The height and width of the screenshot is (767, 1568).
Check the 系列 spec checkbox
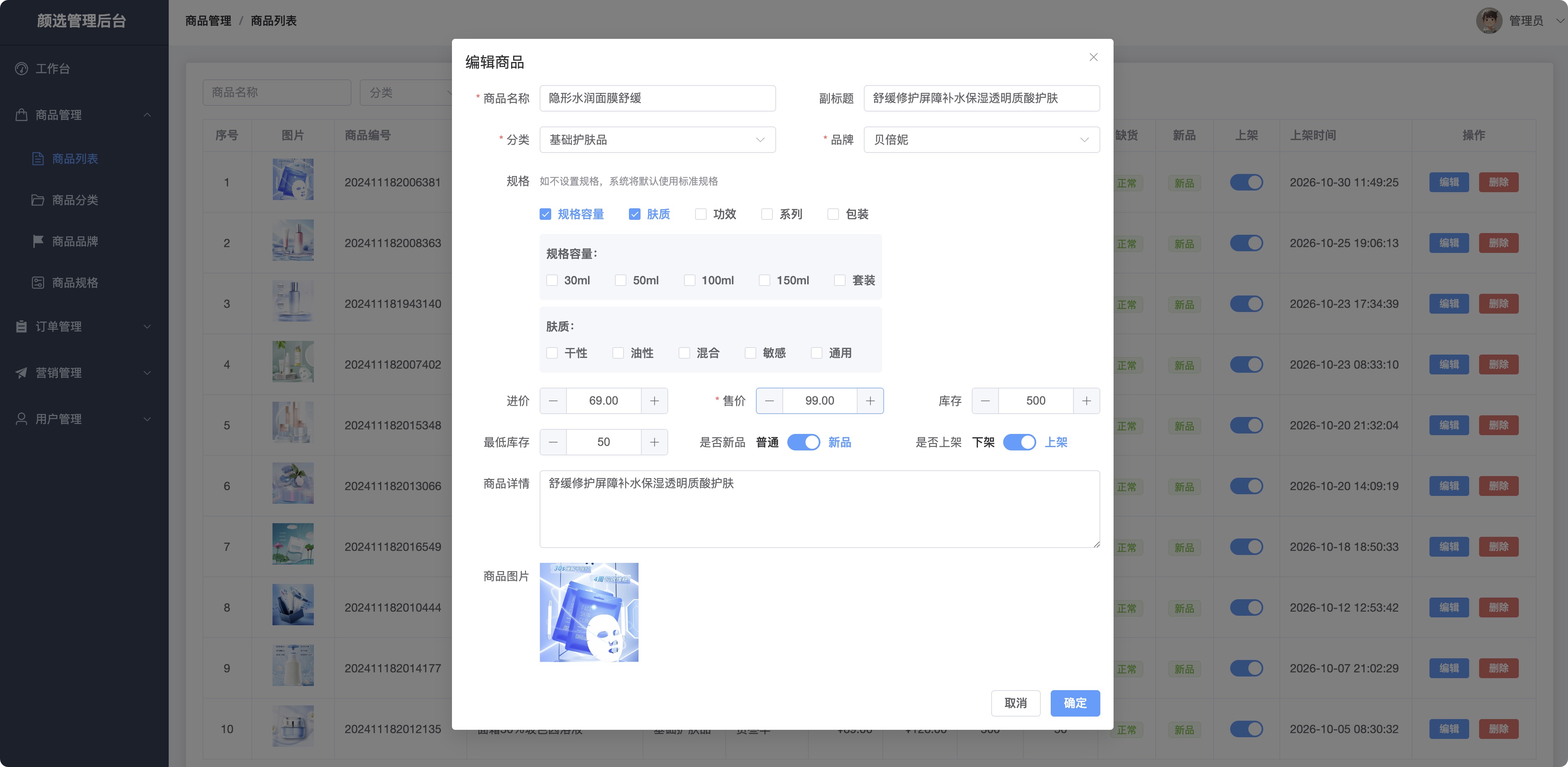coord(767,214)
